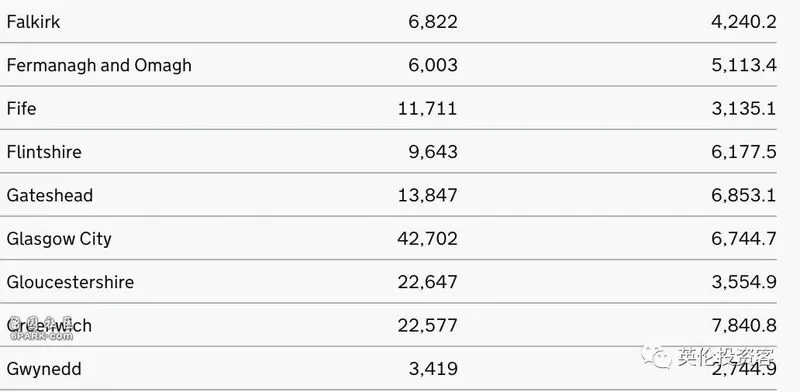
Task: Click the WeChat logo watermark icon
Action: tap(657, 356)
